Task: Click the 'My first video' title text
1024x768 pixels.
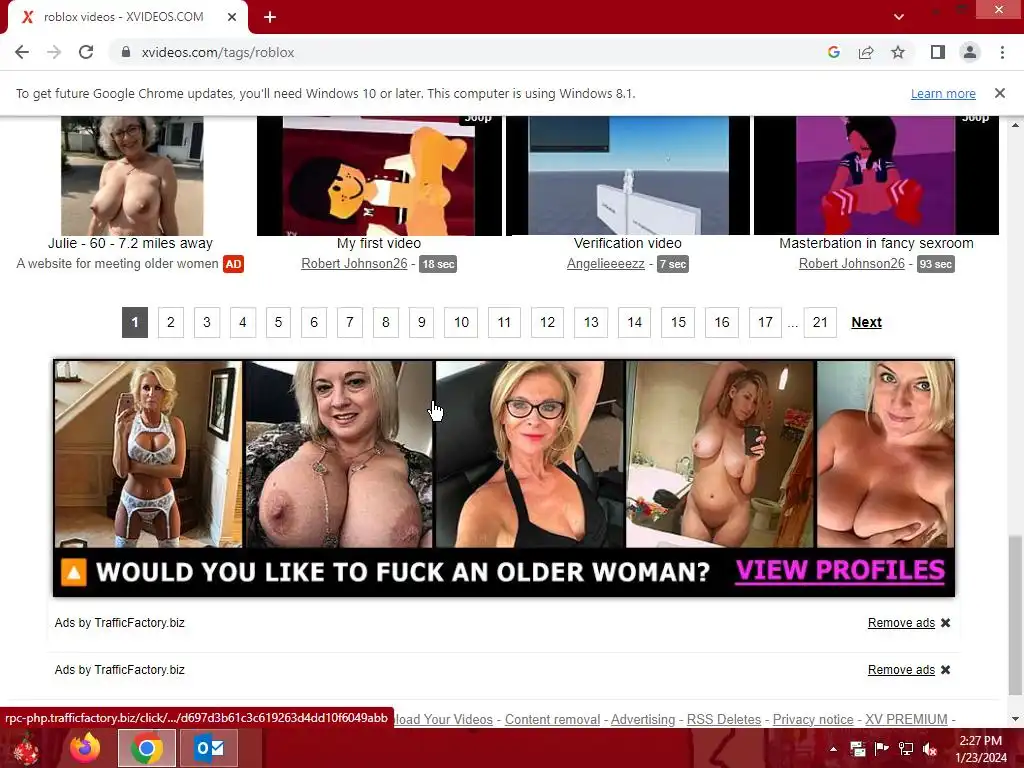Action: [x=379, y=243]
